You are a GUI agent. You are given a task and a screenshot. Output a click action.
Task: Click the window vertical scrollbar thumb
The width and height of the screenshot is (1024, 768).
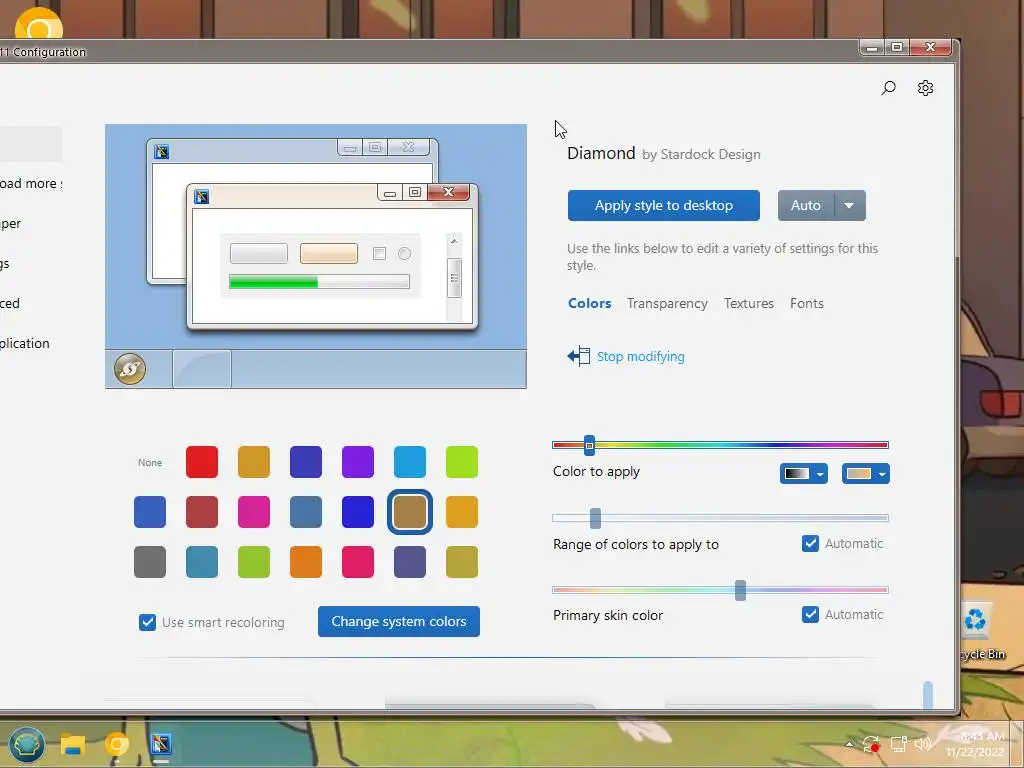point(927,695)
